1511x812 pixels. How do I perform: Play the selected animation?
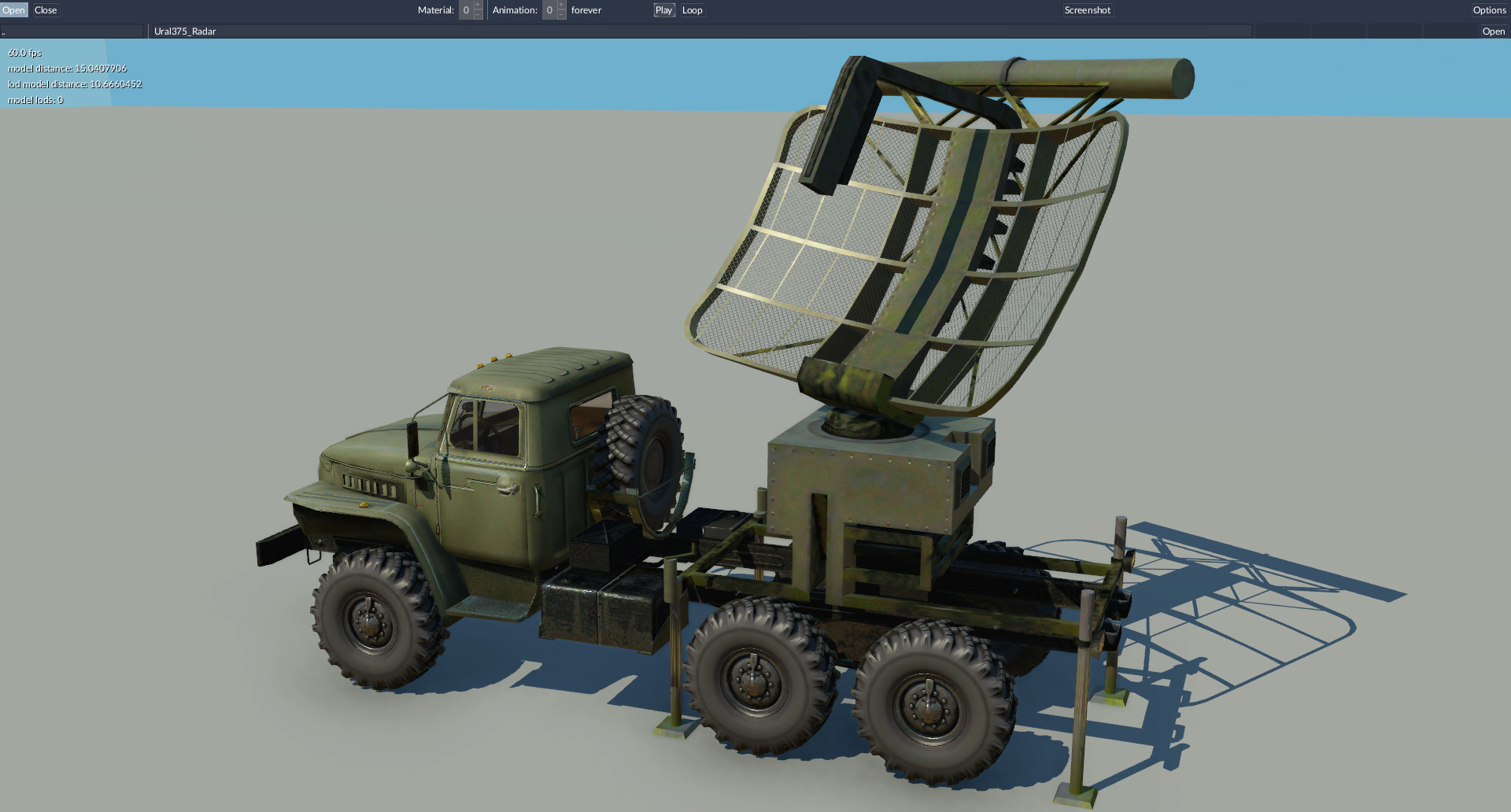coord(664,10)
